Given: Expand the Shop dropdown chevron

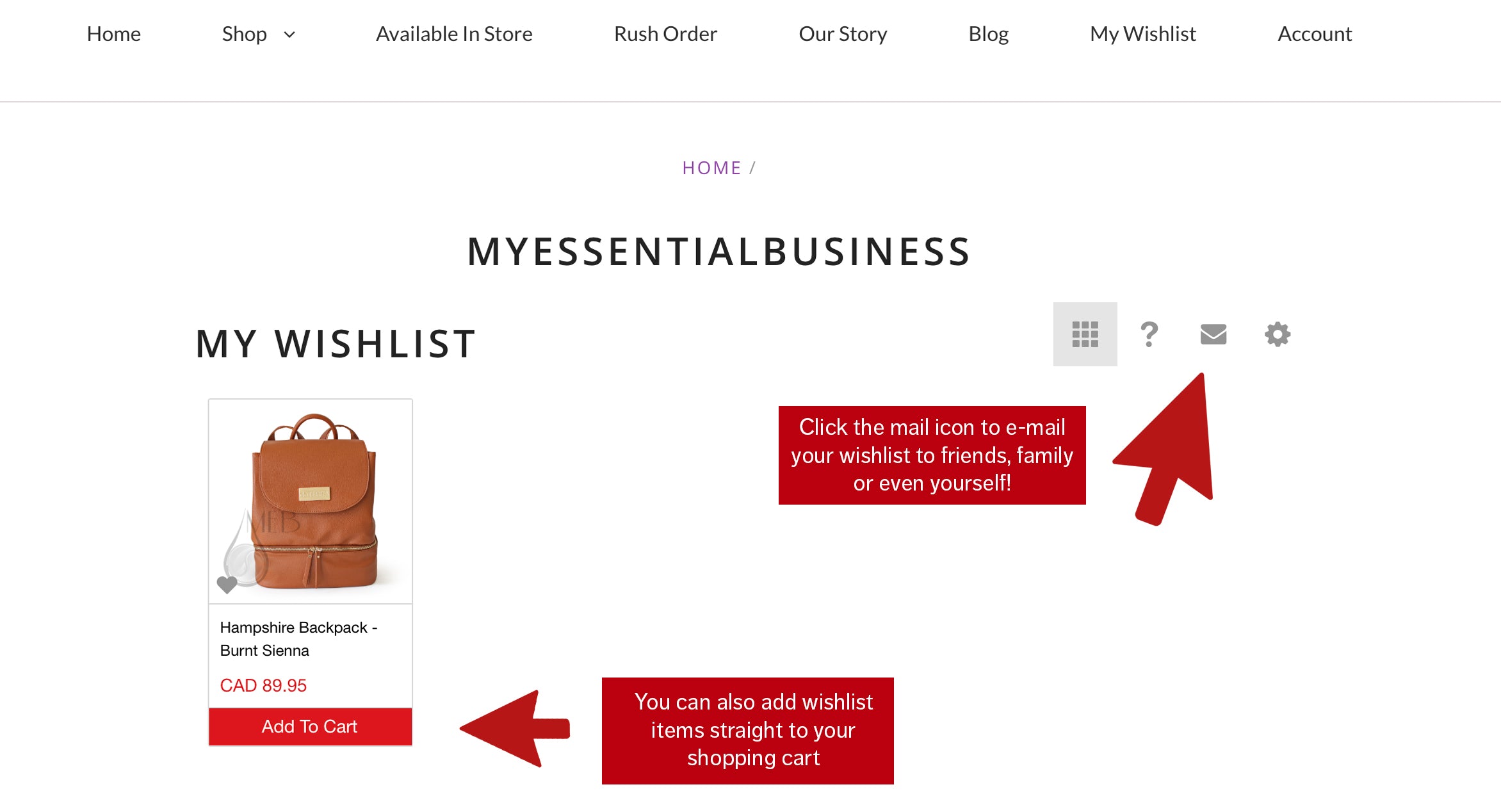Looking at the screenshot, I should point(289,35).
